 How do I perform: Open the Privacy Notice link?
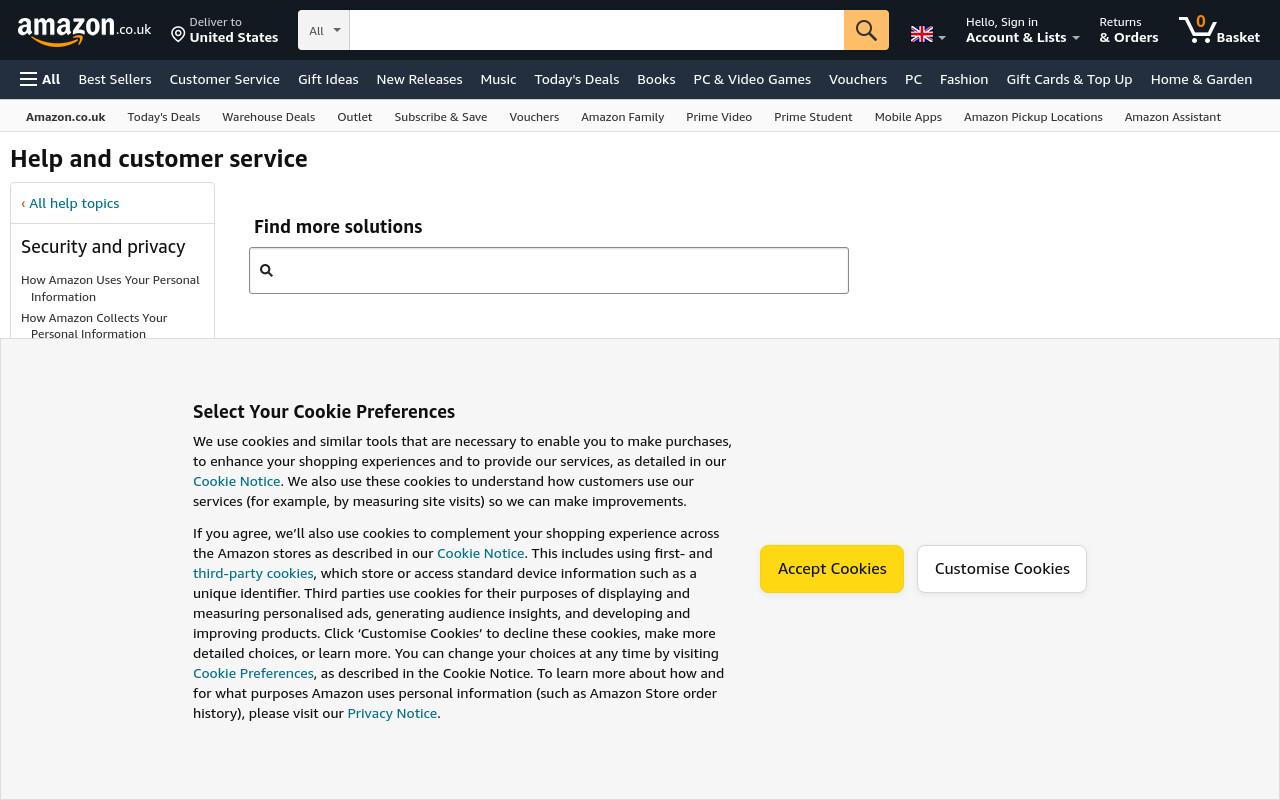tap(392, 713)
